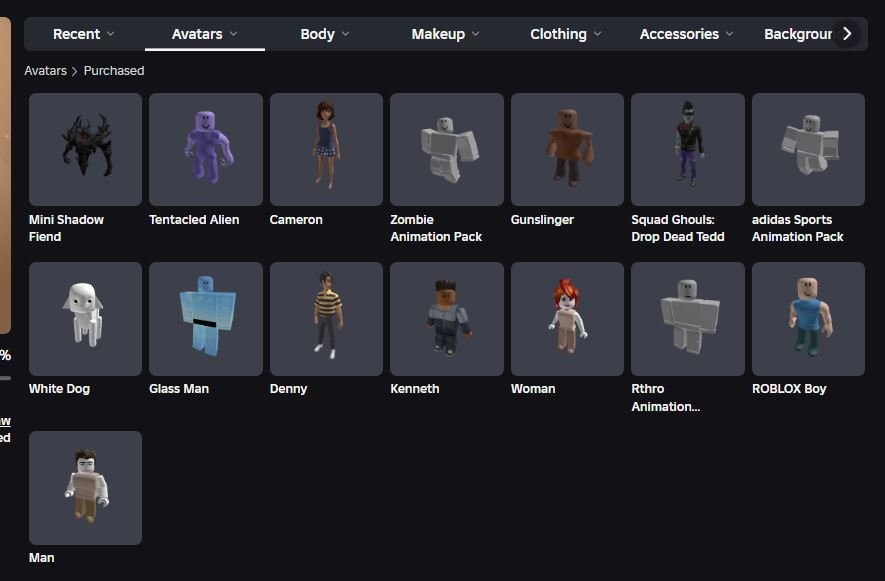Click the 'Woman' item name
The height and width of the screenshot is (581, 885).
(x=533, y=388)
